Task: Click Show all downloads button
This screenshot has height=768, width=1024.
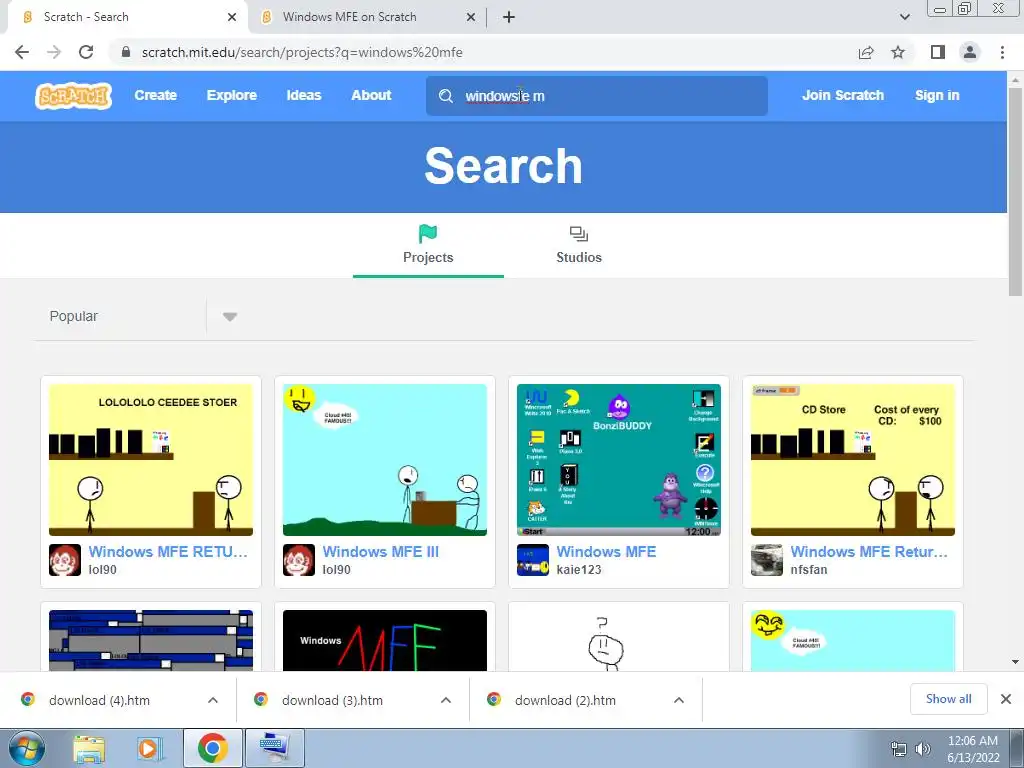Action: coord(948,699)
